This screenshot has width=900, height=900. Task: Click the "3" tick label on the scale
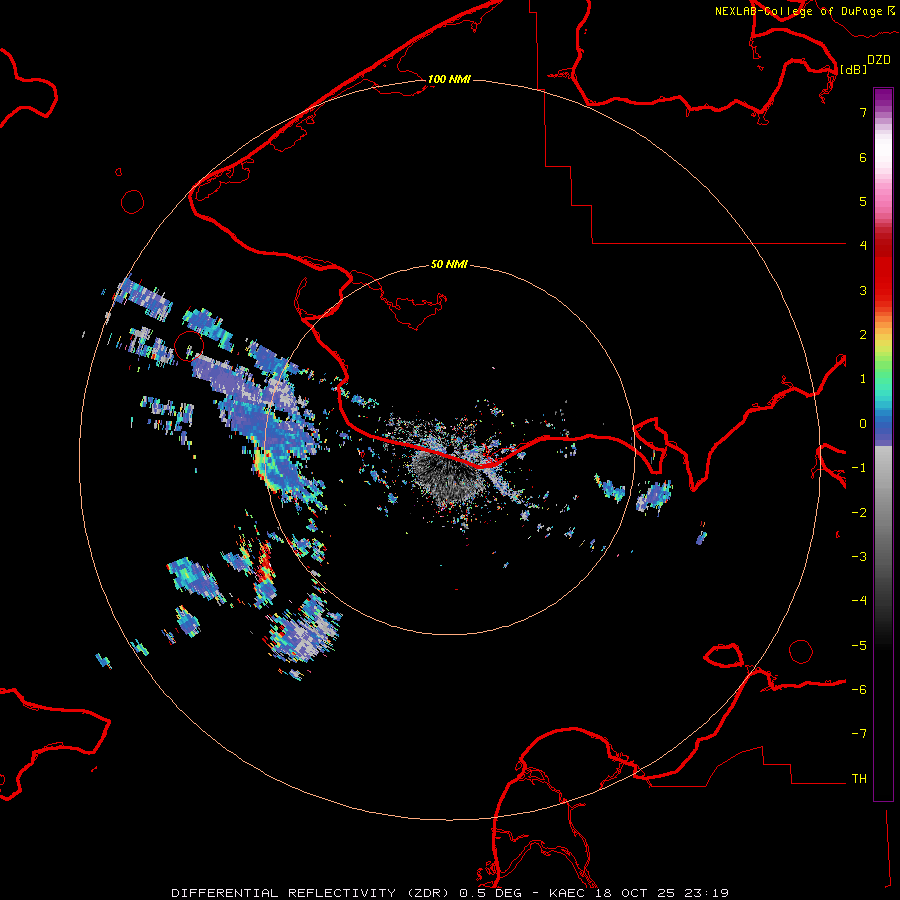point(863,290)
